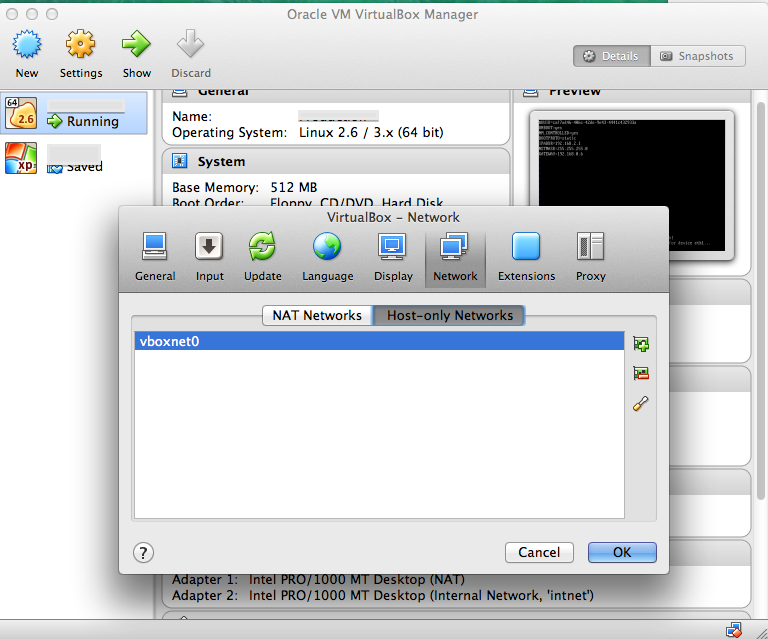Click the 'Base Memory: 512 MB' text
This screenshot has height=639, width=768.
(x=244, y=188)
